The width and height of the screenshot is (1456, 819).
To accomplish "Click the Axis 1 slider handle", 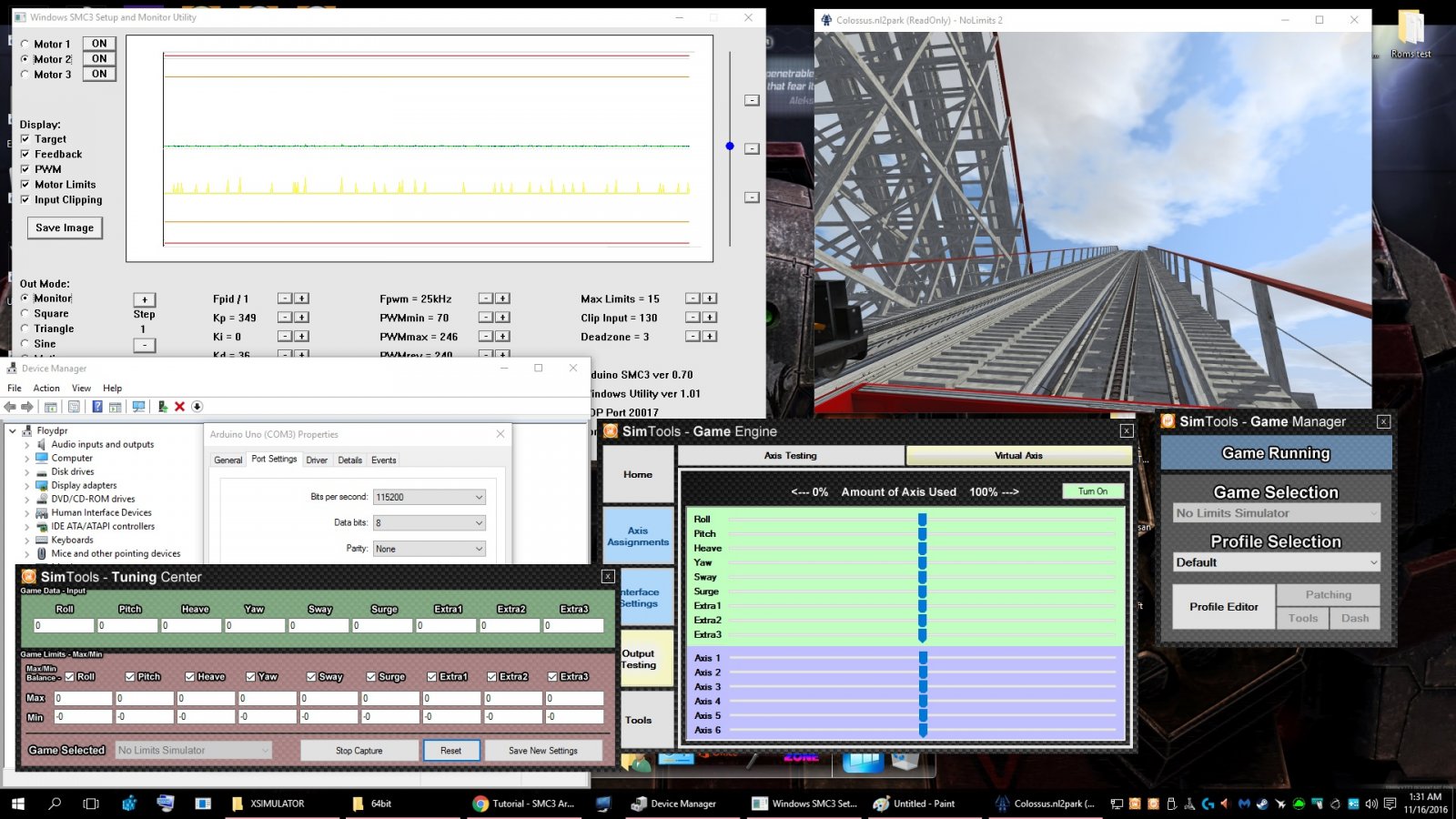I will click(x=923, y=658).
